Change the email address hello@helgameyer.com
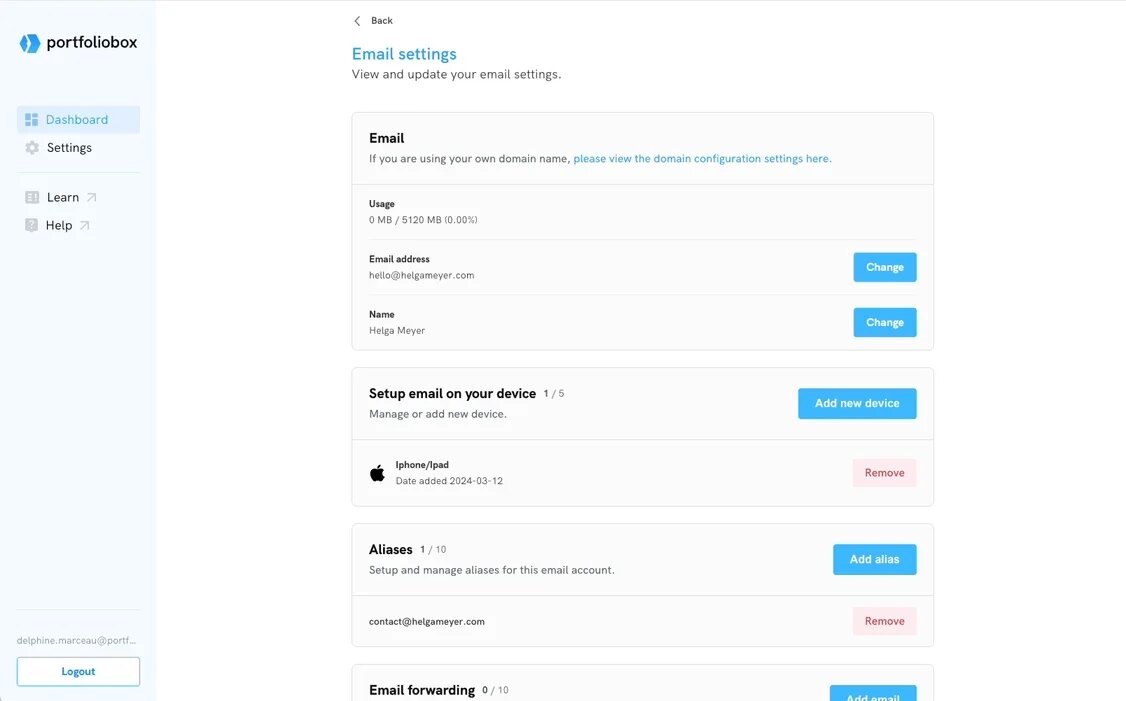 [x=884, y=267]
